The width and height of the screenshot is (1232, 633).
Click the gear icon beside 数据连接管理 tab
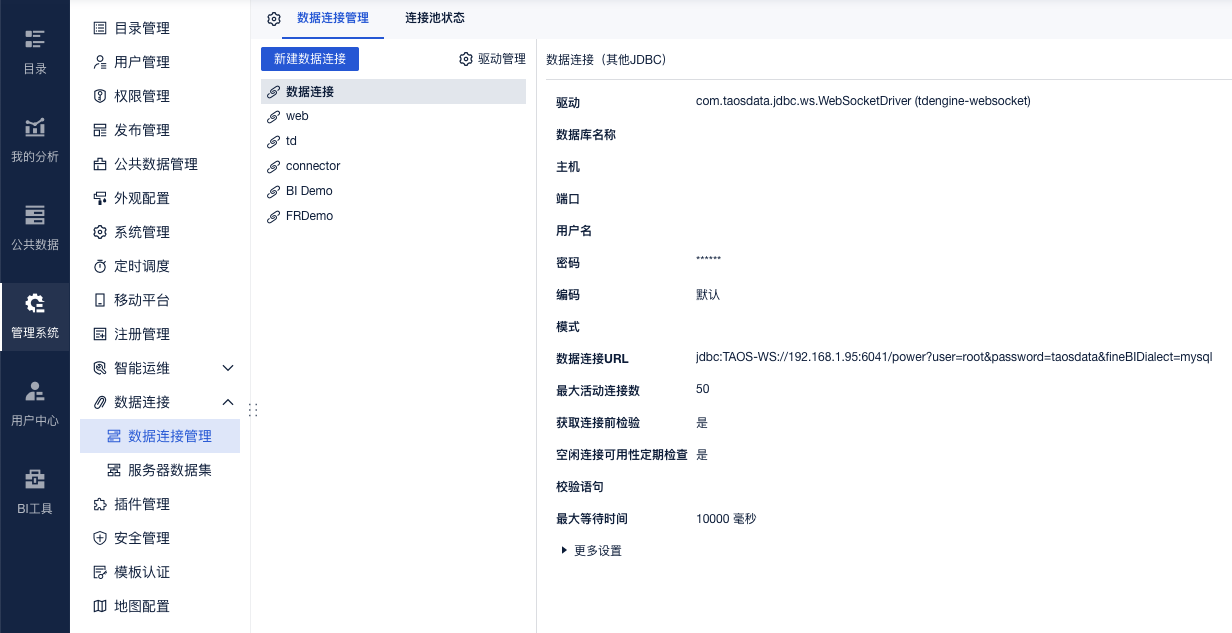[274, 19]
